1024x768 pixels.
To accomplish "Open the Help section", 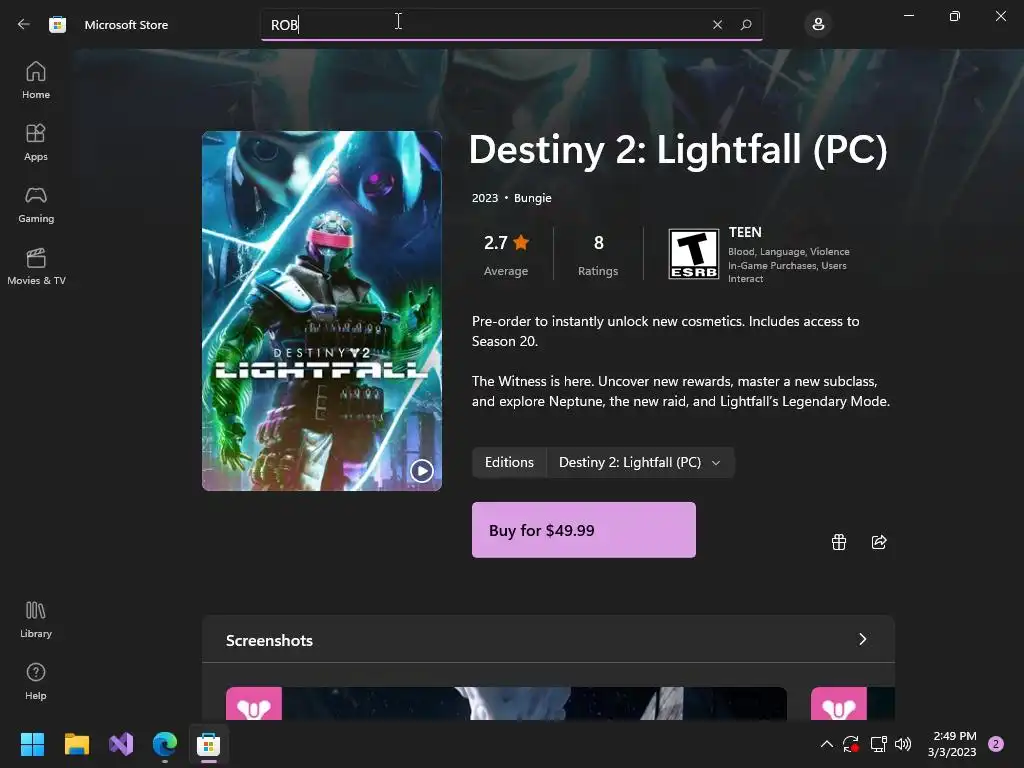I will (36, 681).
